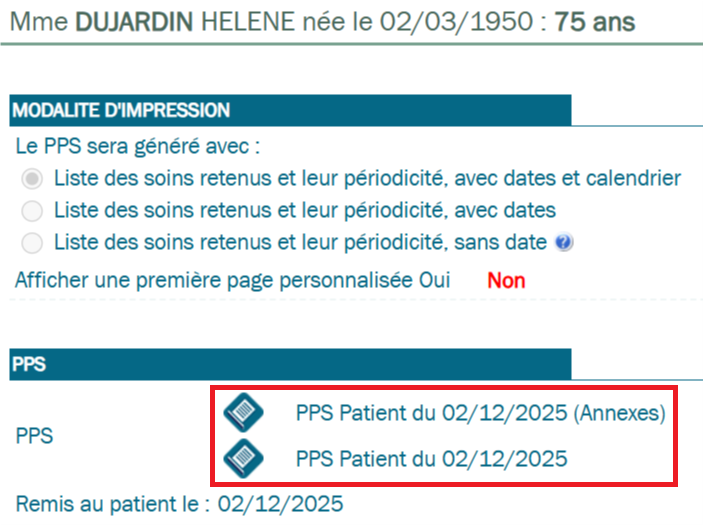Viewport: 703px width, 525px height.
Task: Open 'PPS Patient du 02/12/2025 (Annexes)' link
Action: pyautogui.click(x=480, y=413)
